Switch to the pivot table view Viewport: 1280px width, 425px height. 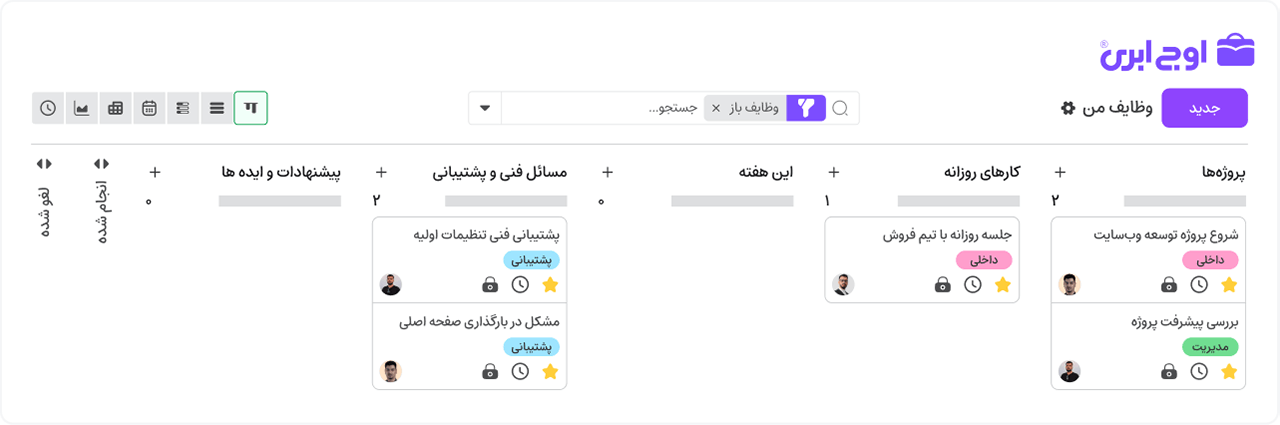click(x=116, y=108)
